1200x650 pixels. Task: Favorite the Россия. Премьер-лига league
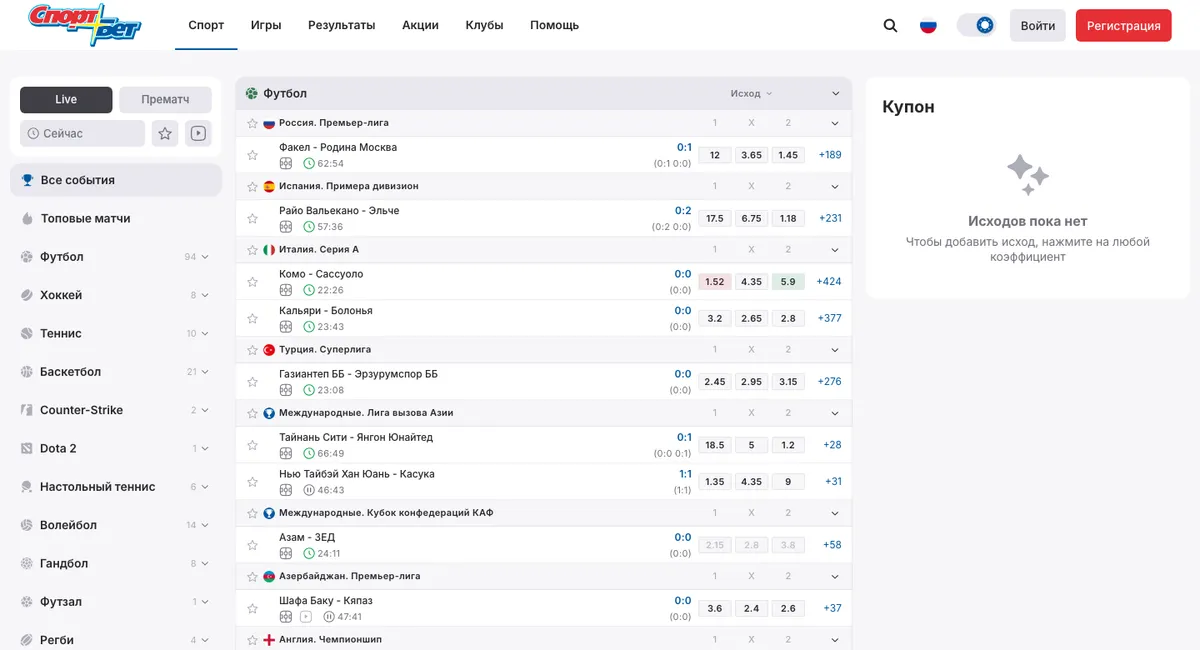[x=253, y=123]
